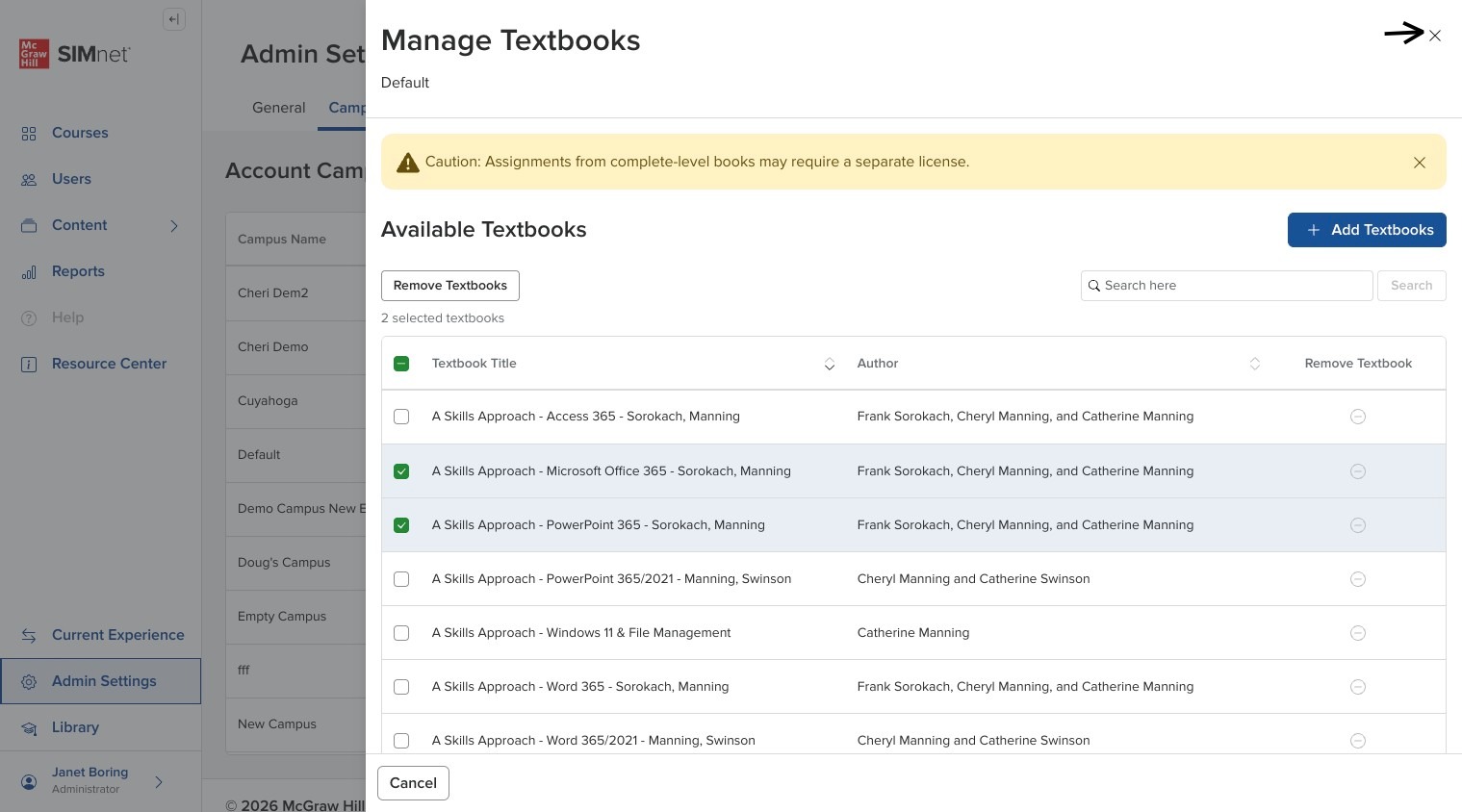Click the Search button

coord(1412,286)
